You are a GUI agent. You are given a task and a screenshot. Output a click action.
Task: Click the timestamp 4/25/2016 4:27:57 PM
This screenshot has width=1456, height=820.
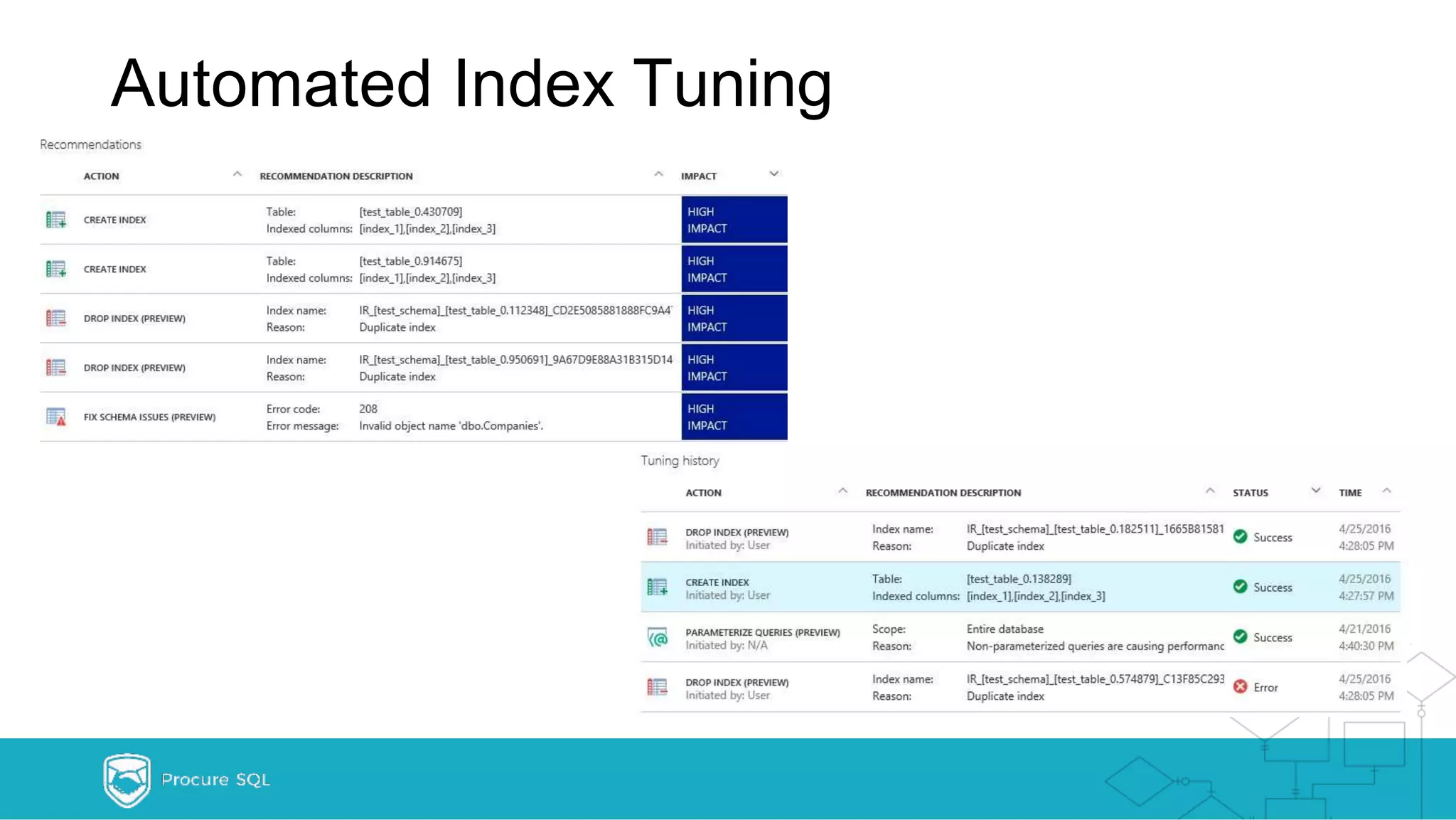point(1366,587)
